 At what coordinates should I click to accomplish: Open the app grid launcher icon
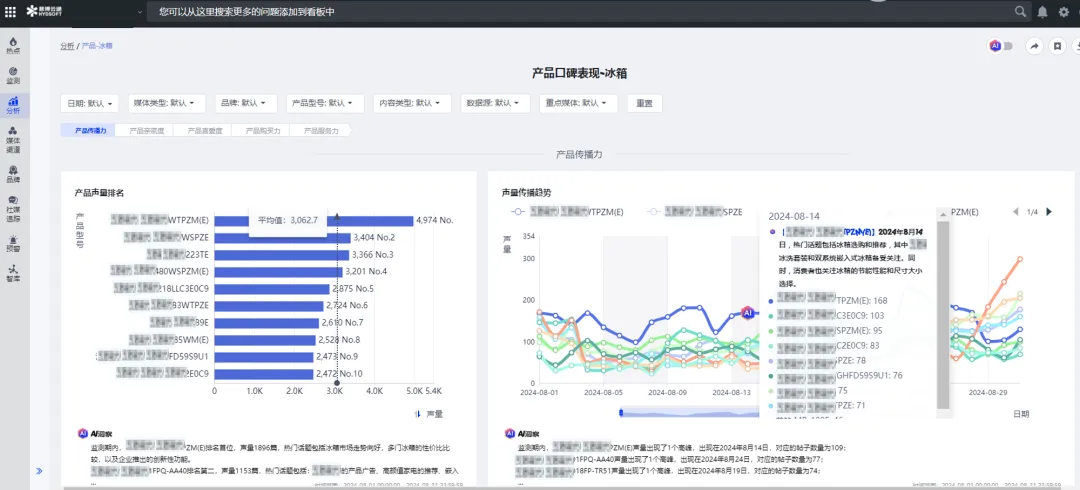[11, 12]
